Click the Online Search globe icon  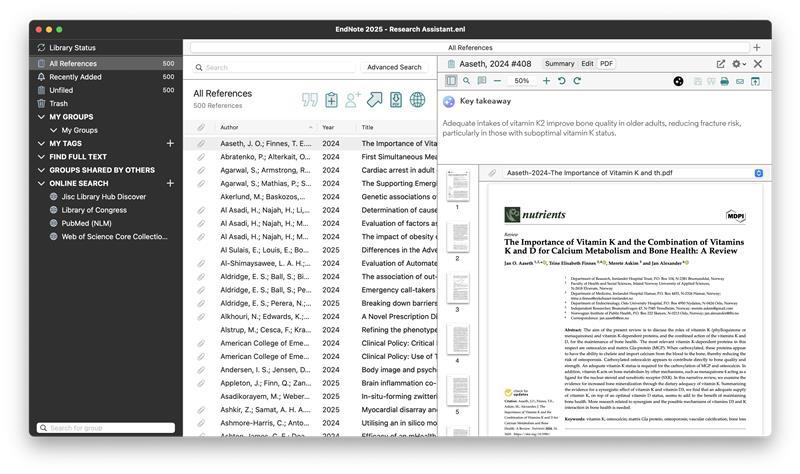(x=417, y=99)
